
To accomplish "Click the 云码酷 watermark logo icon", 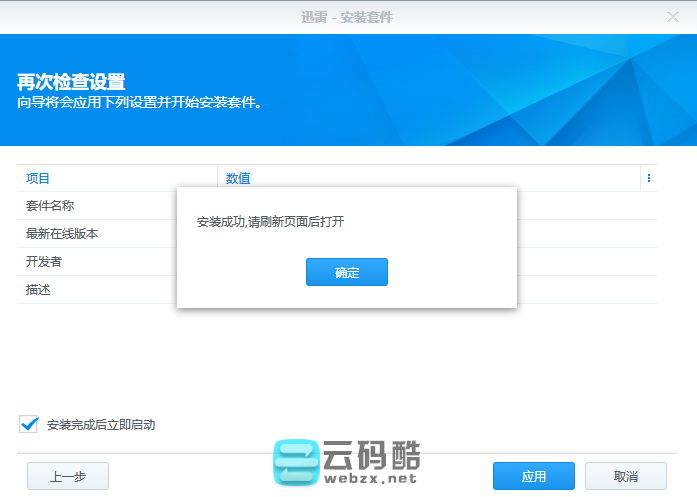I will click(296, 463).
